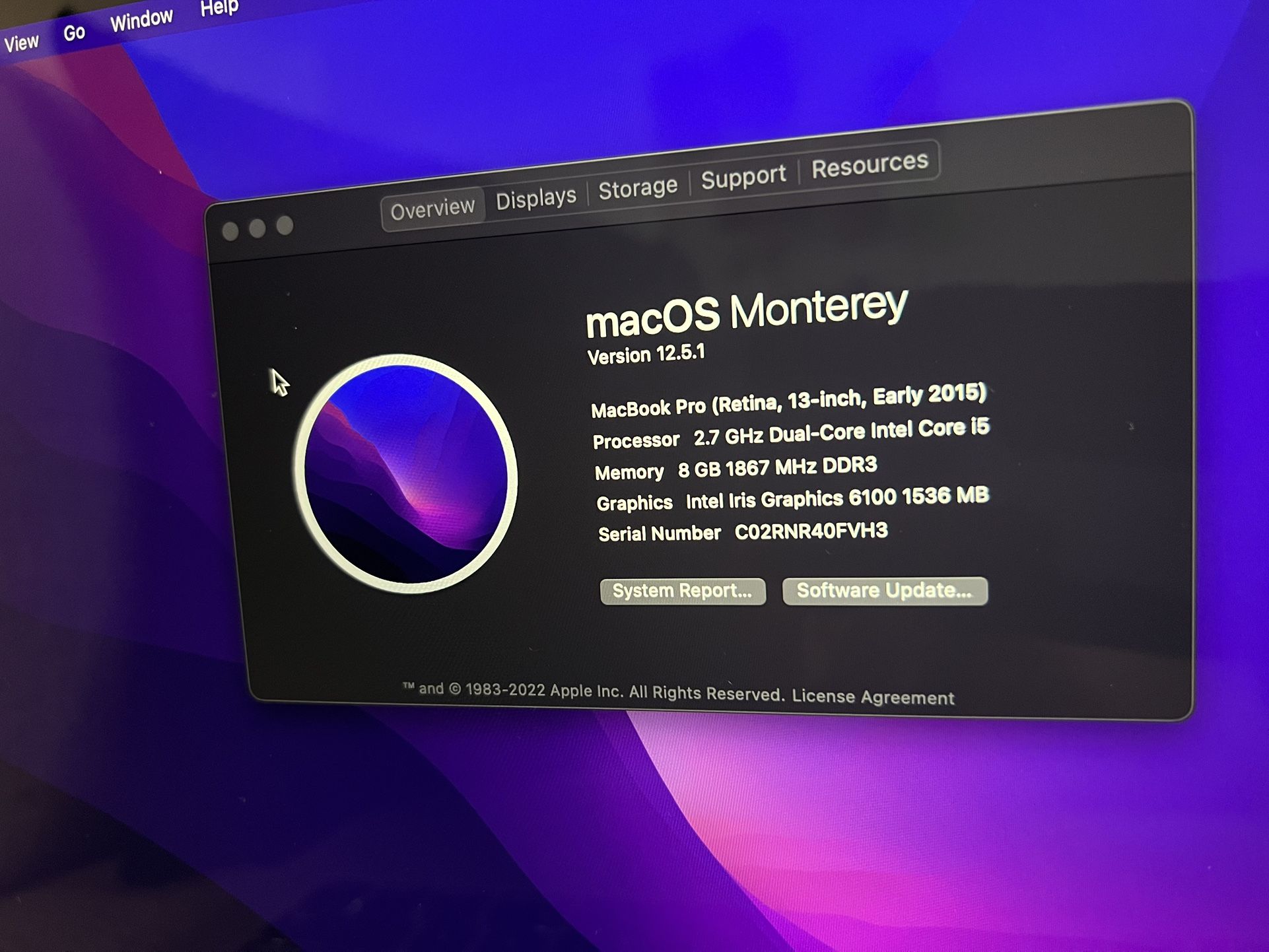Viewport: 1269px width, 952px height.
Task: Click the Serial Number label
Action: (659, 533)
